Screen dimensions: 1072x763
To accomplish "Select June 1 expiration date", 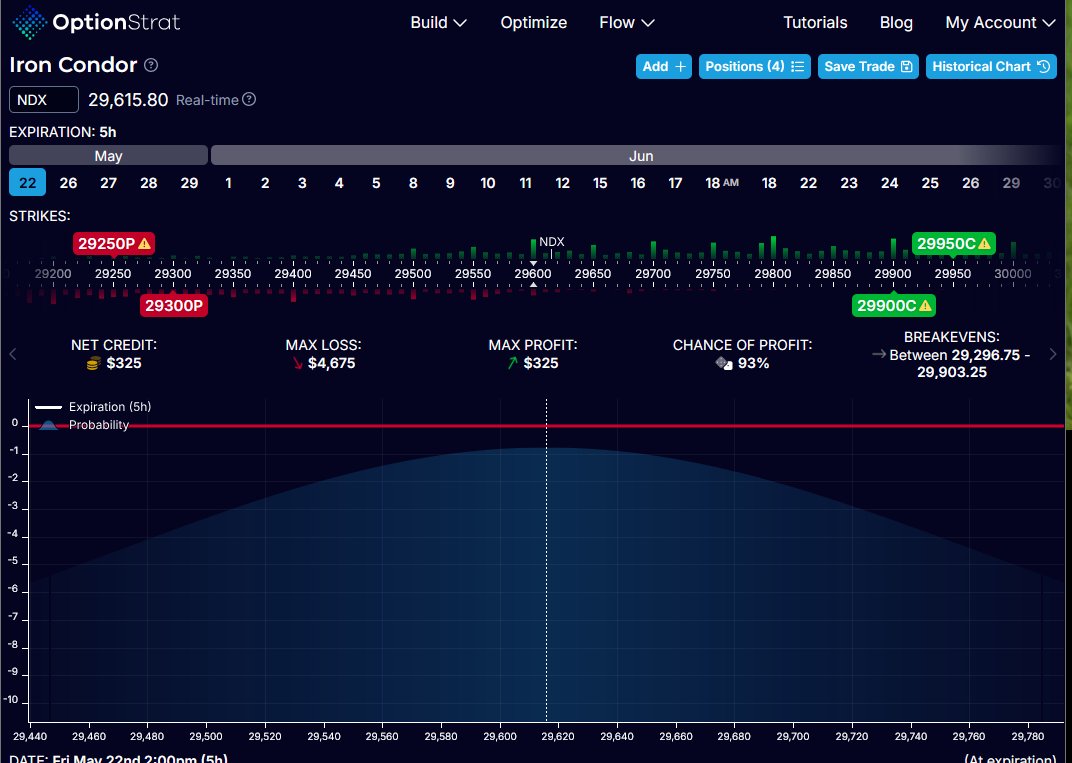I will (228, 183).
